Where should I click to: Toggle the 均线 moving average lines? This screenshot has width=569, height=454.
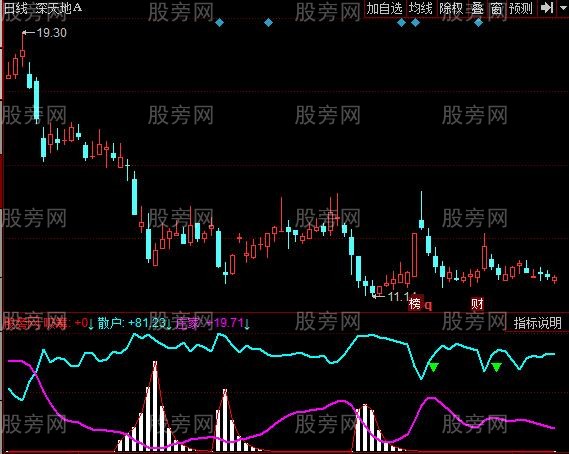421,9
